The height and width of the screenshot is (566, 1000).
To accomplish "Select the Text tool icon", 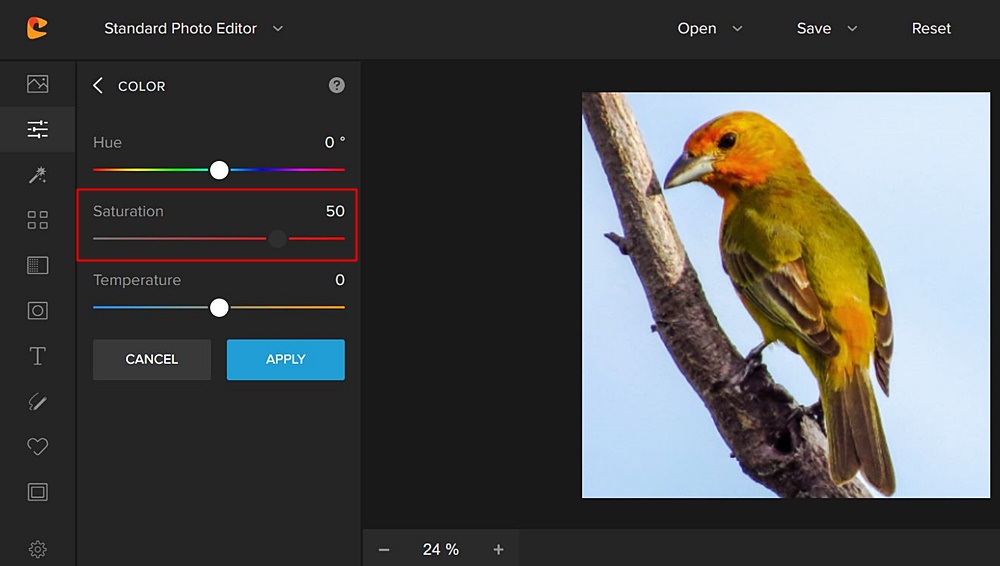I will [x=37, y=356].
